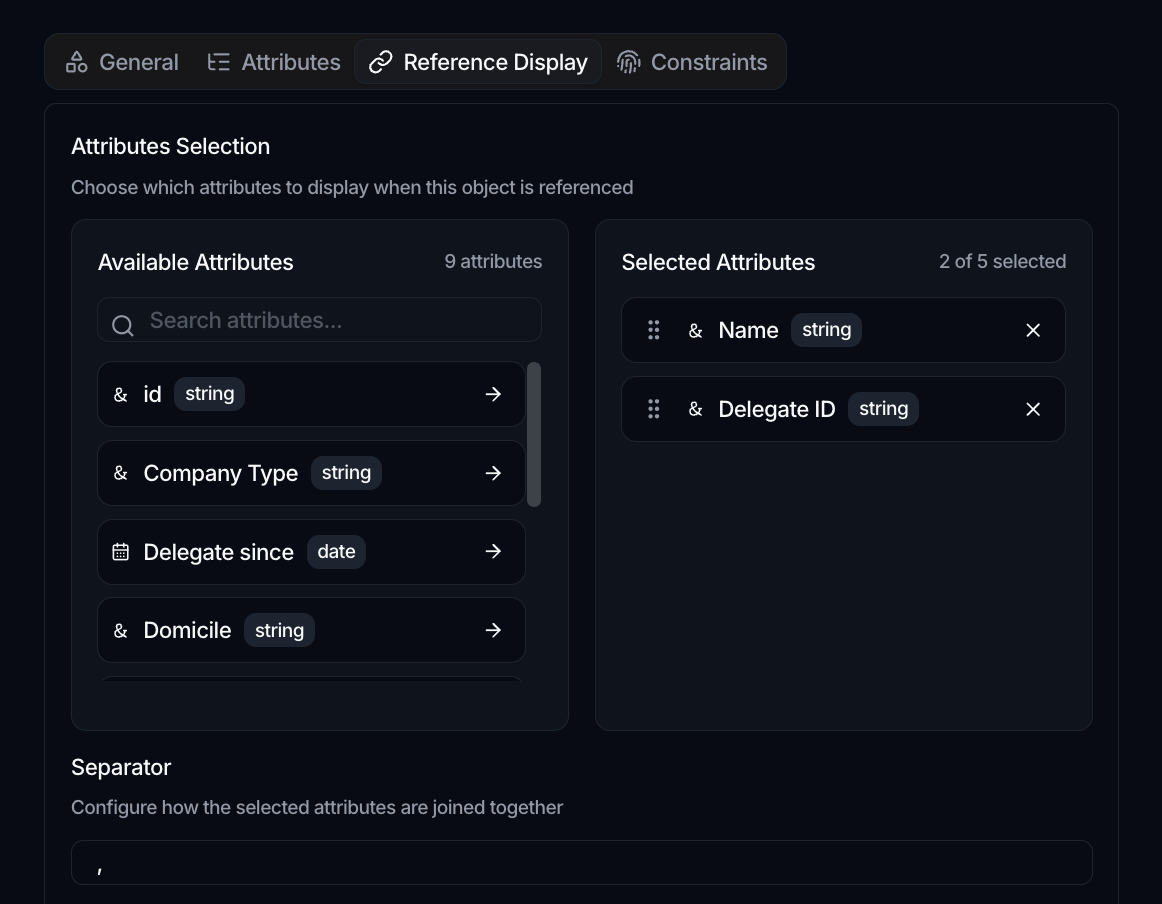Add the id attribute with its arrow

(x=494, y=394)
